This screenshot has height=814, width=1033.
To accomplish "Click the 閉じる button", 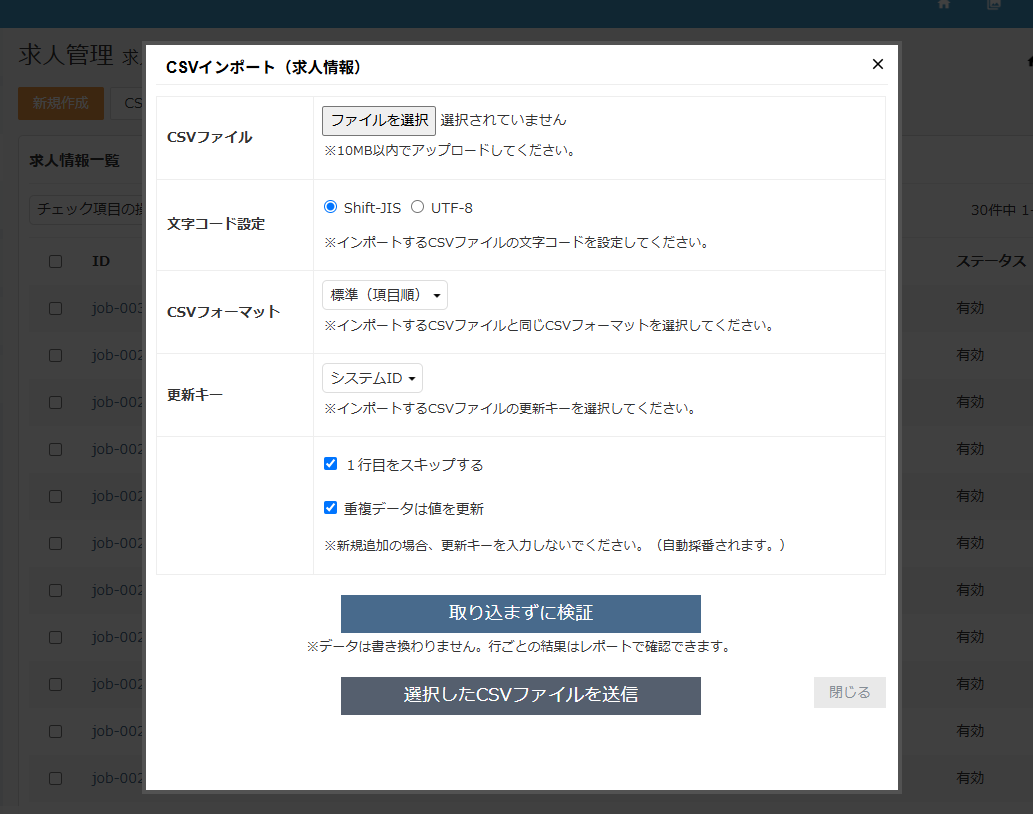I will coord(849,692).
